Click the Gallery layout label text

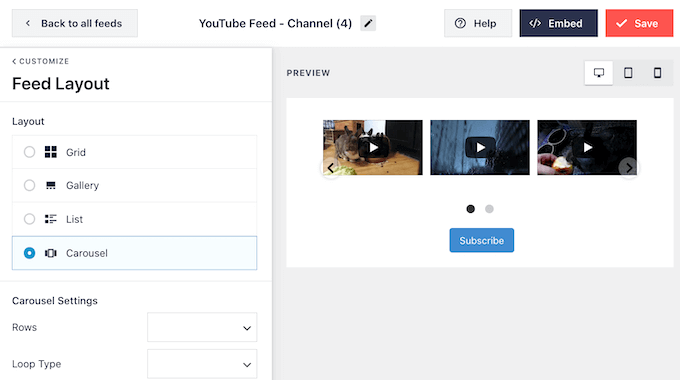(82, 186)
